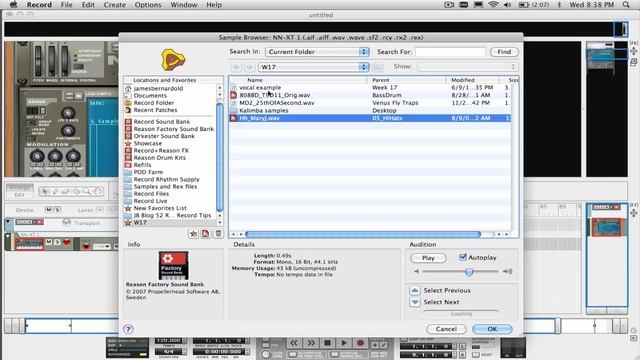Select Orkester Sound Bank location
The width and height of the screenshot is (640, 360).
click(x=160, y=136)
